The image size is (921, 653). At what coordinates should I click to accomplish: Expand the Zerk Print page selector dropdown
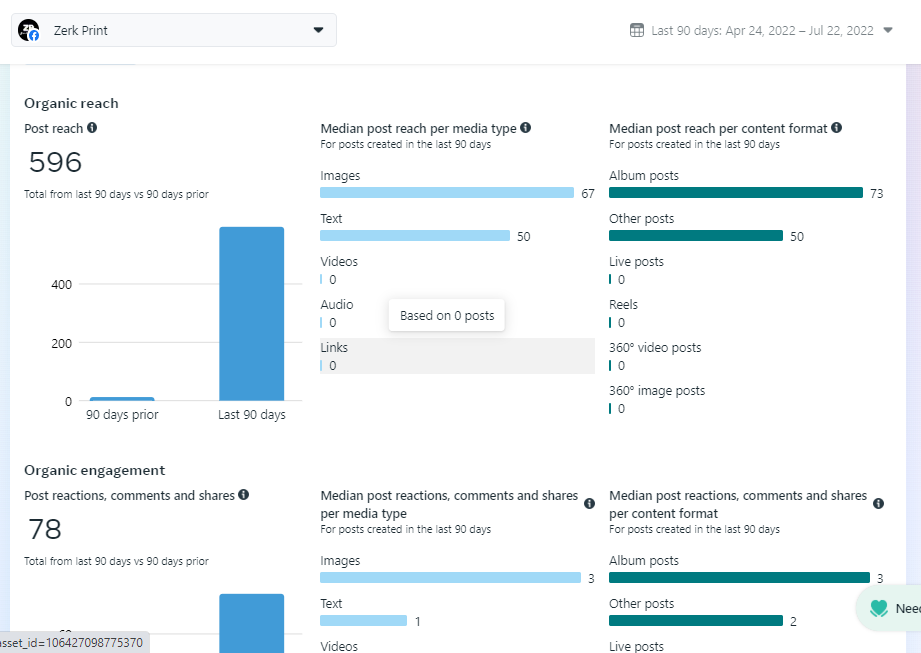pyautogui.click(x=318, y=30)
